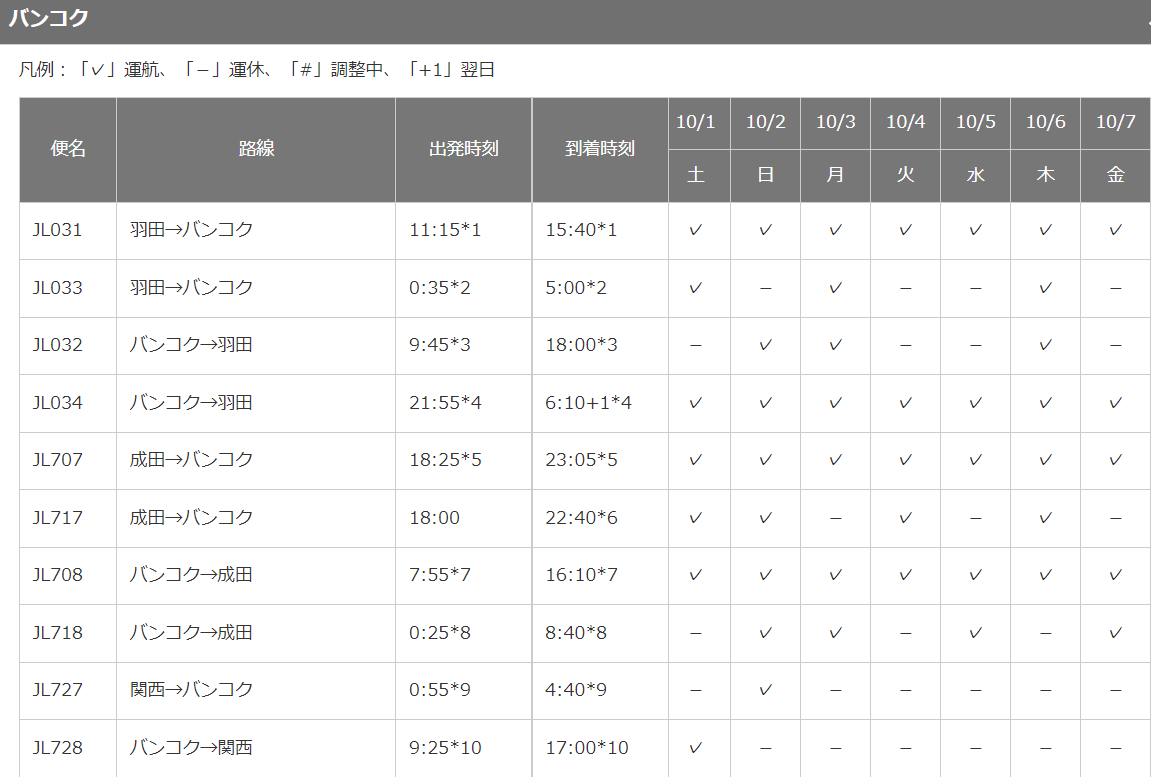Click the 月 weekday header
Viewport: 1151px width, 777px height.
pos(835,175)
